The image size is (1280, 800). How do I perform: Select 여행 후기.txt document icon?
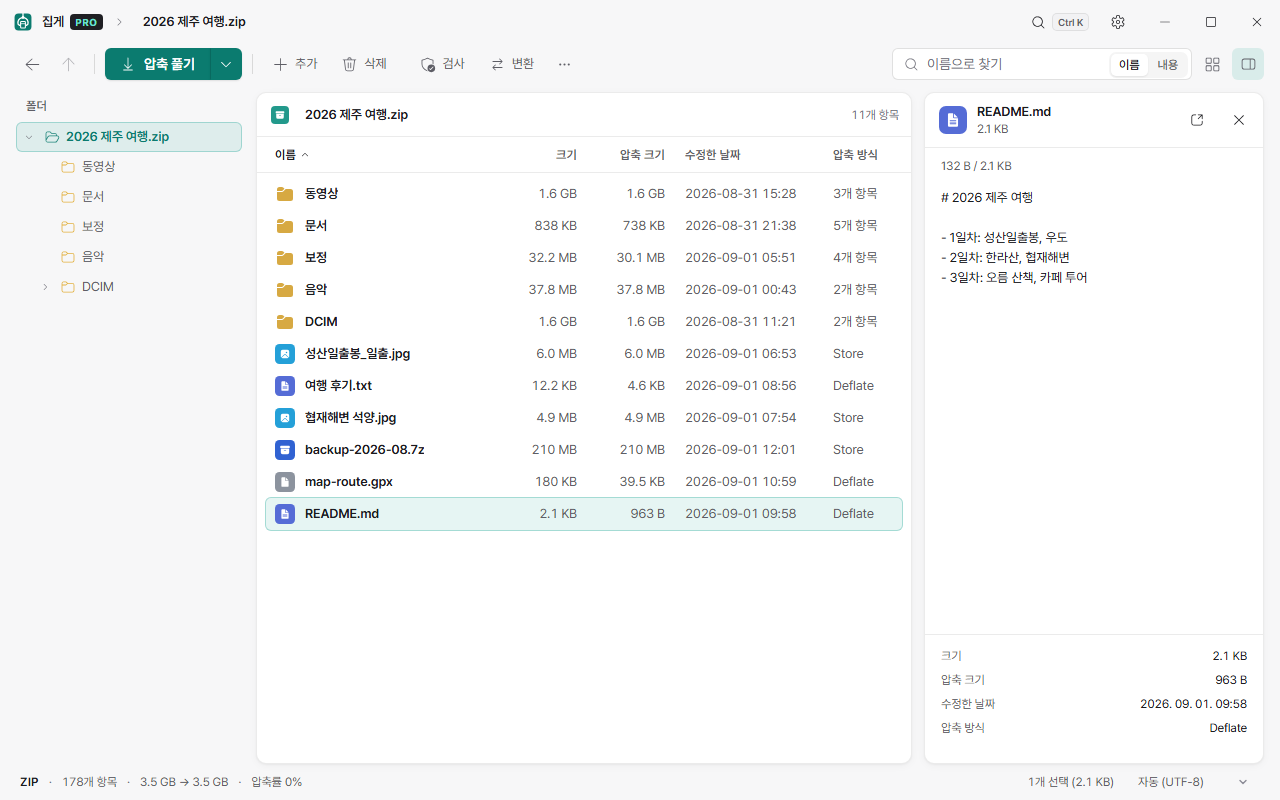[x=285, y=386]
